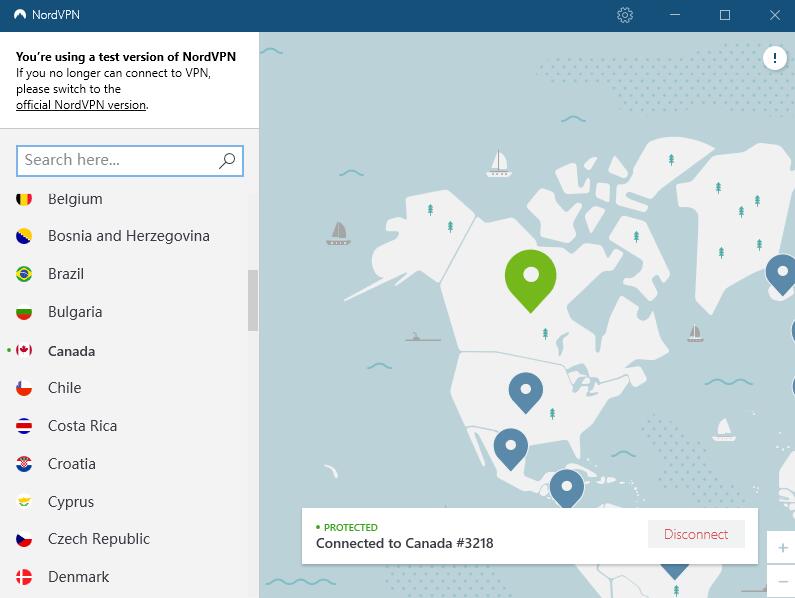Click the Belgium flag icon
795x598 pixels.
[x=24, y=198]
